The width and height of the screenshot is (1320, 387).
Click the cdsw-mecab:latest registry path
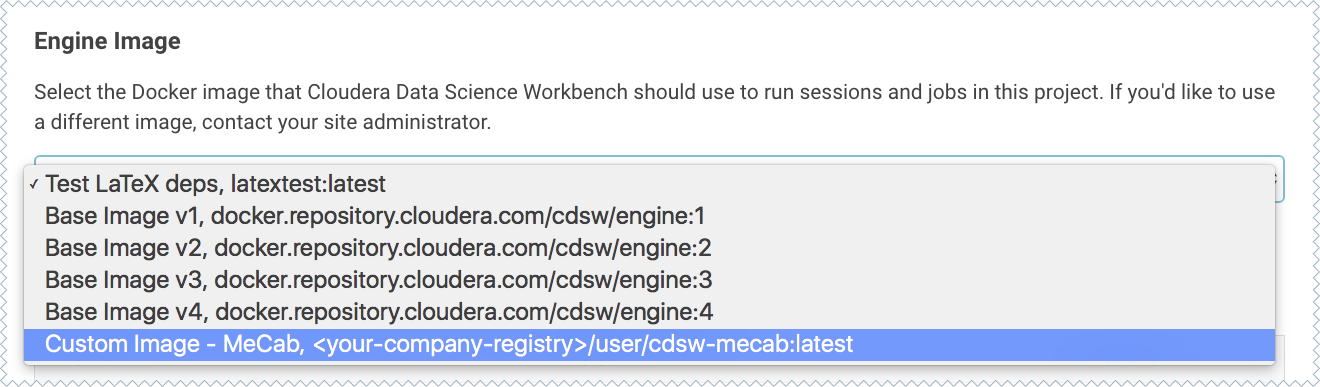pos(576,344)
